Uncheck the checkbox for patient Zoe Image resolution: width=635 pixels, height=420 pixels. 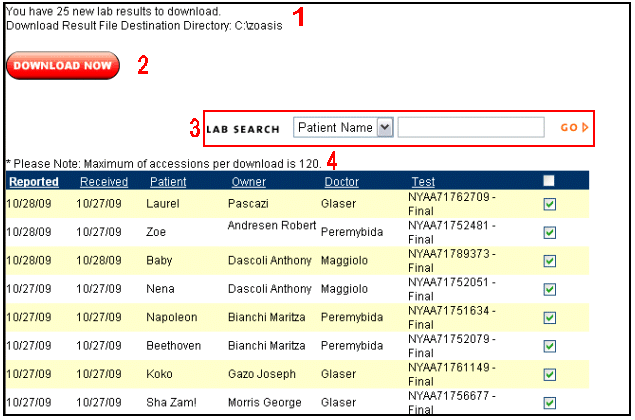[550, 232]
